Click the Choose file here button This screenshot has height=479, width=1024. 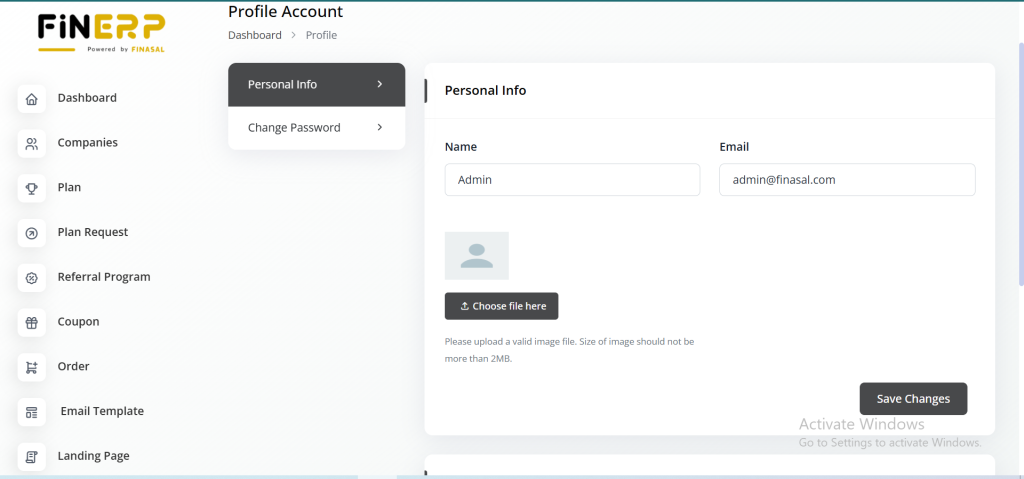click(x=501, y=306)
